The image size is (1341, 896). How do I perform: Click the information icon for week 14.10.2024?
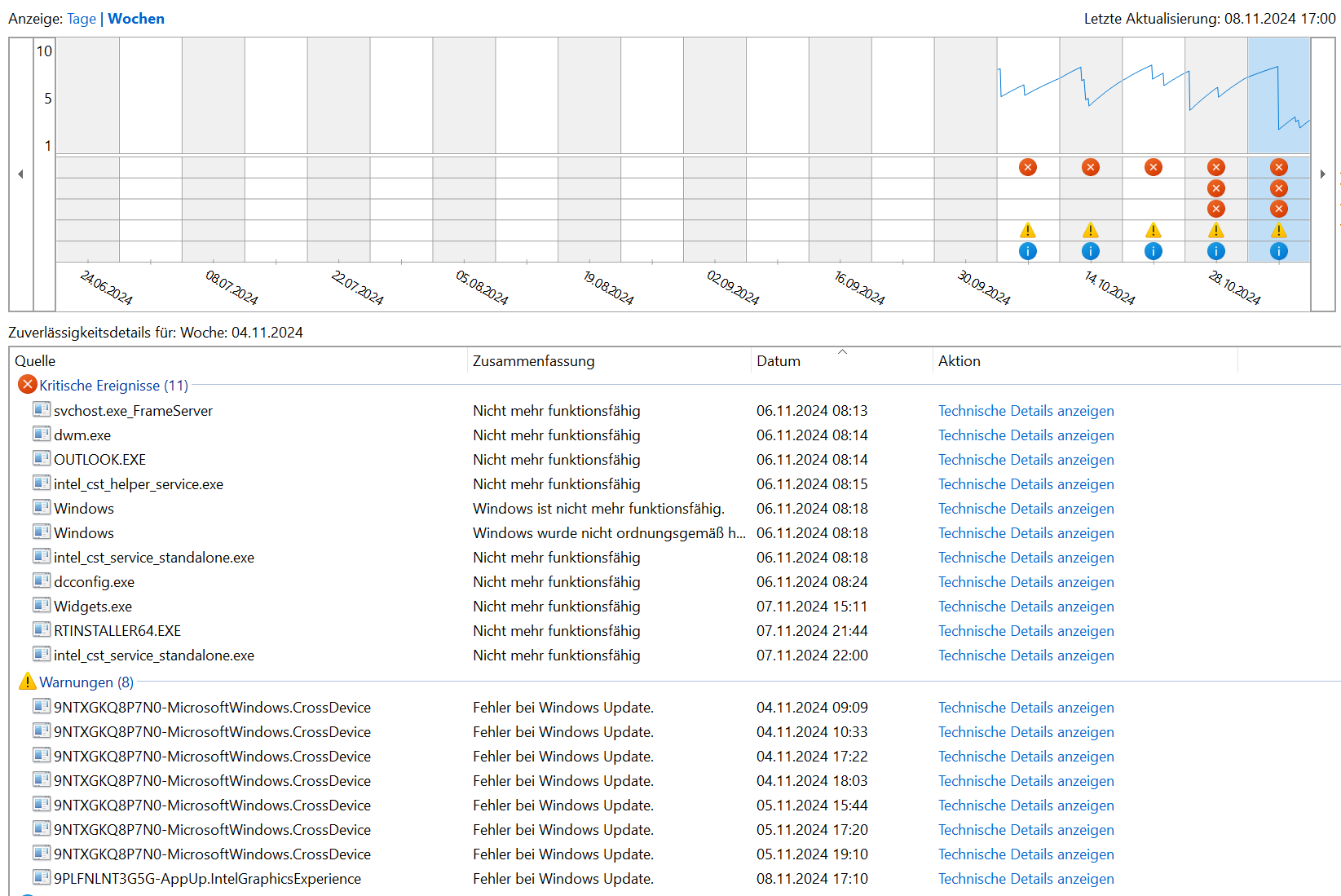[x=1091, y=251]
